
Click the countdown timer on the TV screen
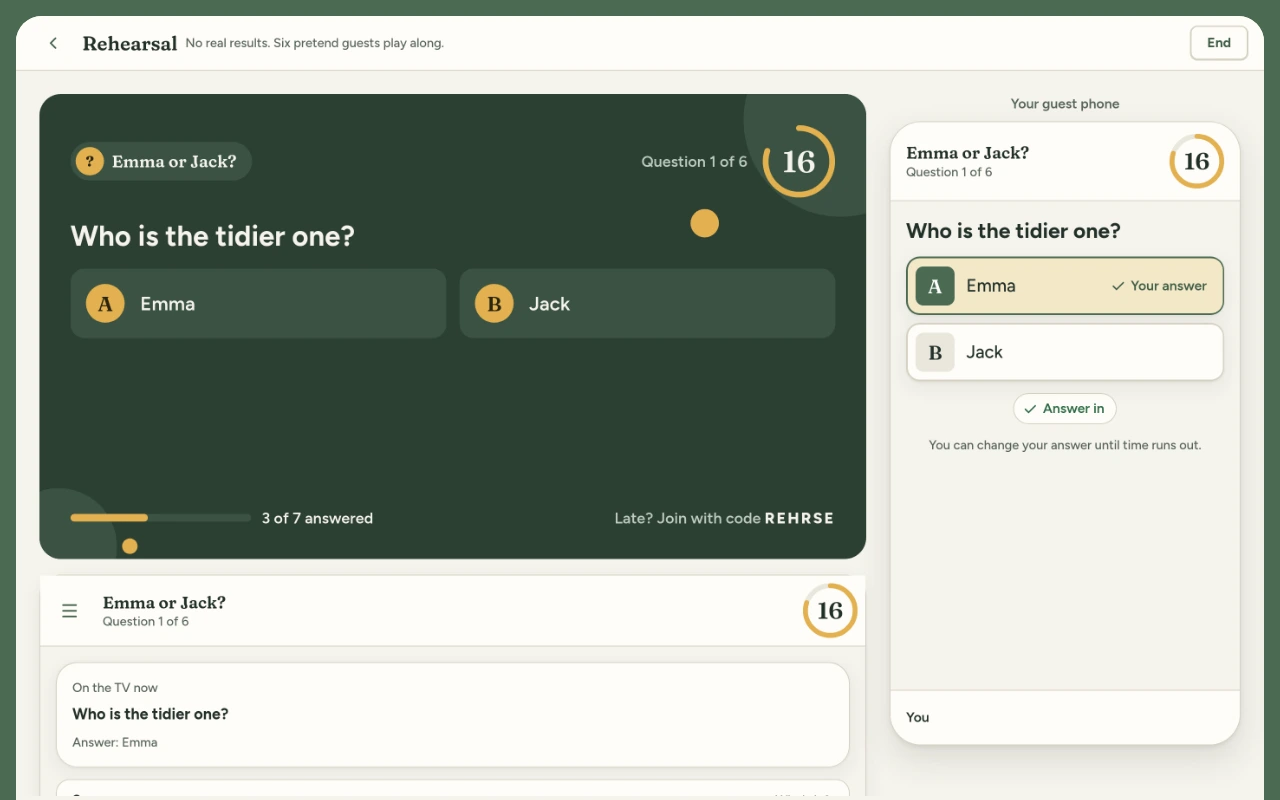[x=798, y=161]
